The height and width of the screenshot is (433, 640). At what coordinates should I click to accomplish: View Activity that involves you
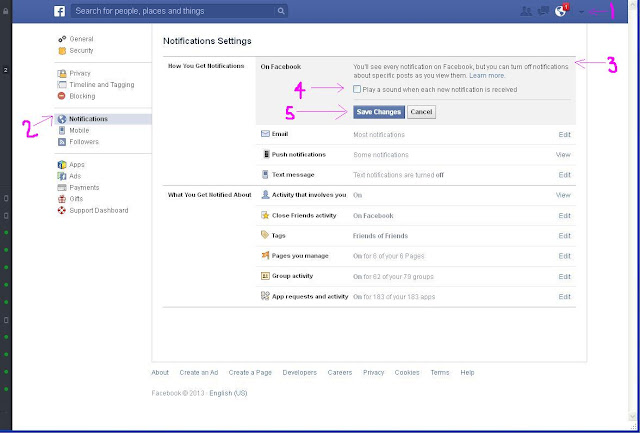pyautogui.click(x=563, y=195)
